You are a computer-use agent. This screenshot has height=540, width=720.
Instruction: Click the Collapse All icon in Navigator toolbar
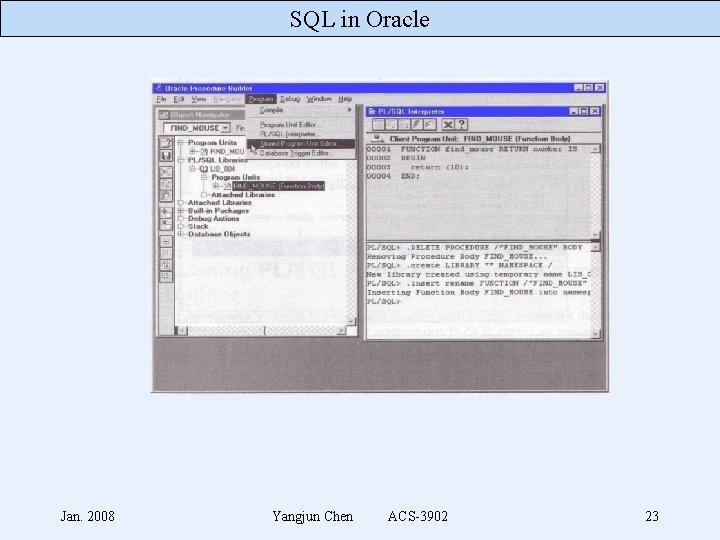pos(165,277)
